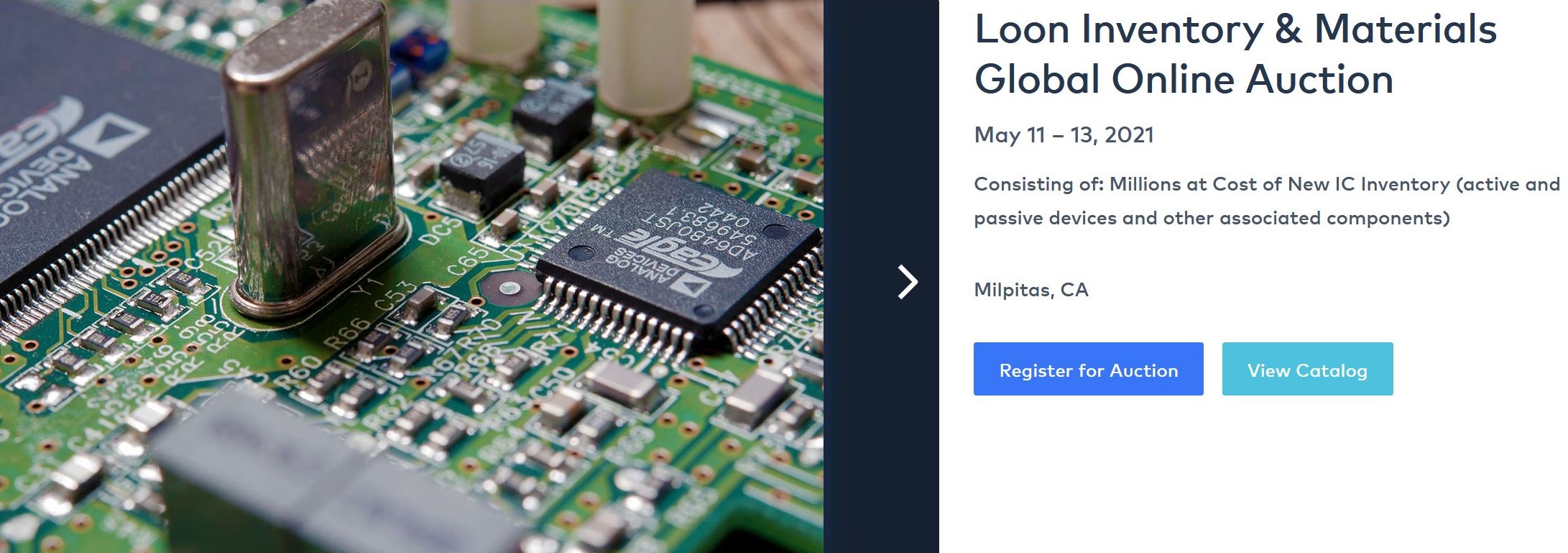Select the May 11 – 13, 2021 date text
1568x553 pixels.
click(x=1064, y=134)
